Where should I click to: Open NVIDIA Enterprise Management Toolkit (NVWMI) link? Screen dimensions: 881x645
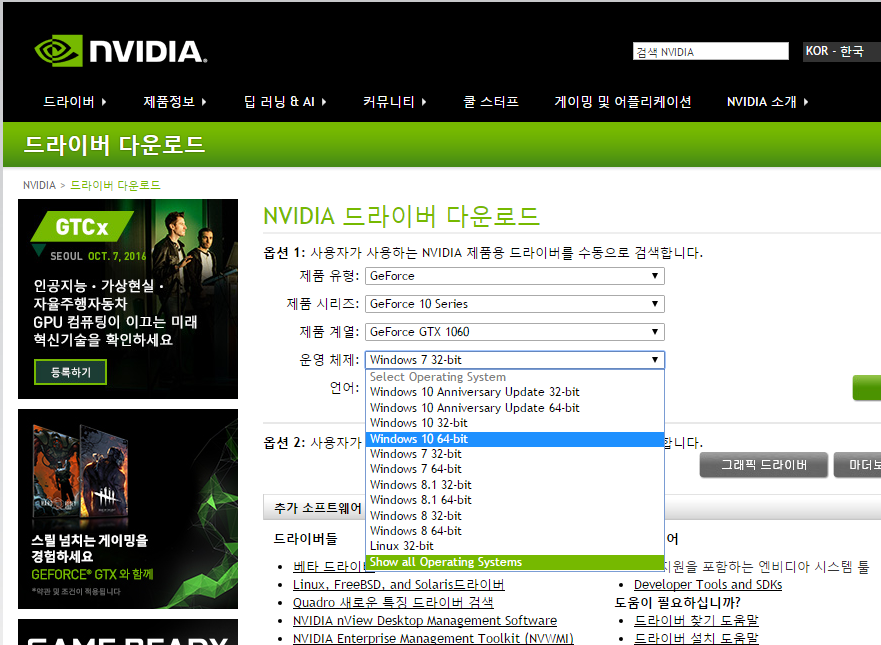[x=433, y=638]
